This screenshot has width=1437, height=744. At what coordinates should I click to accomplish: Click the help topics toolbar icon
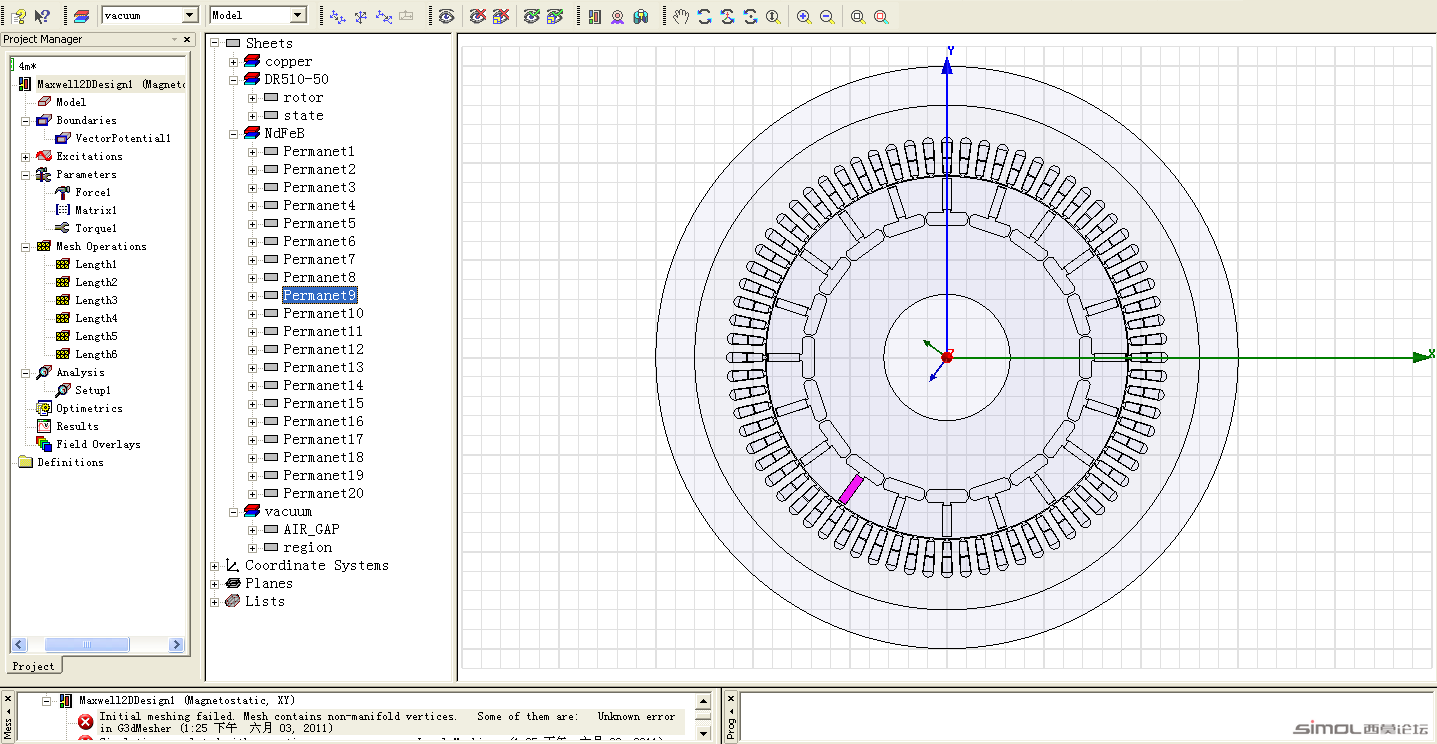(18, 16)
